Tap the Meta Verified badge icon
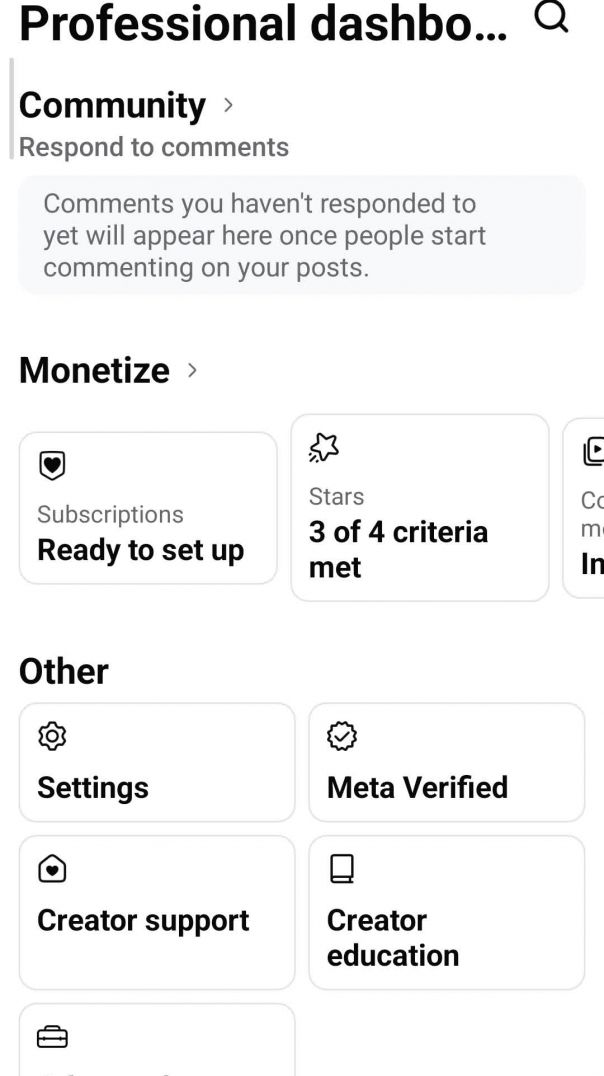Screen dimensions: 604x1076 (342, 737)
